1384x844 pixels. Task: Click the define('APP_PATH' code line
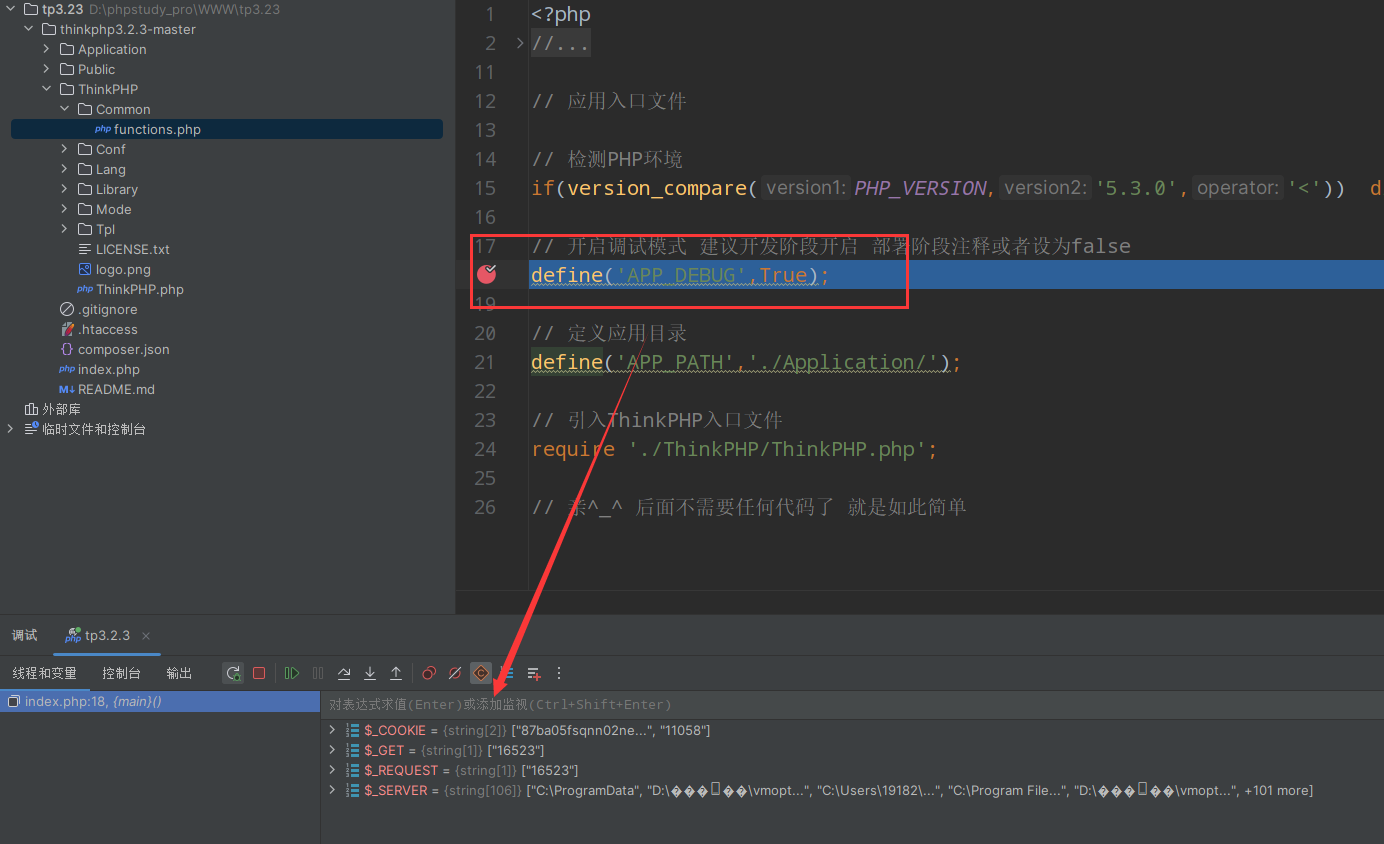pyautogui.click(x=746, y=362)
